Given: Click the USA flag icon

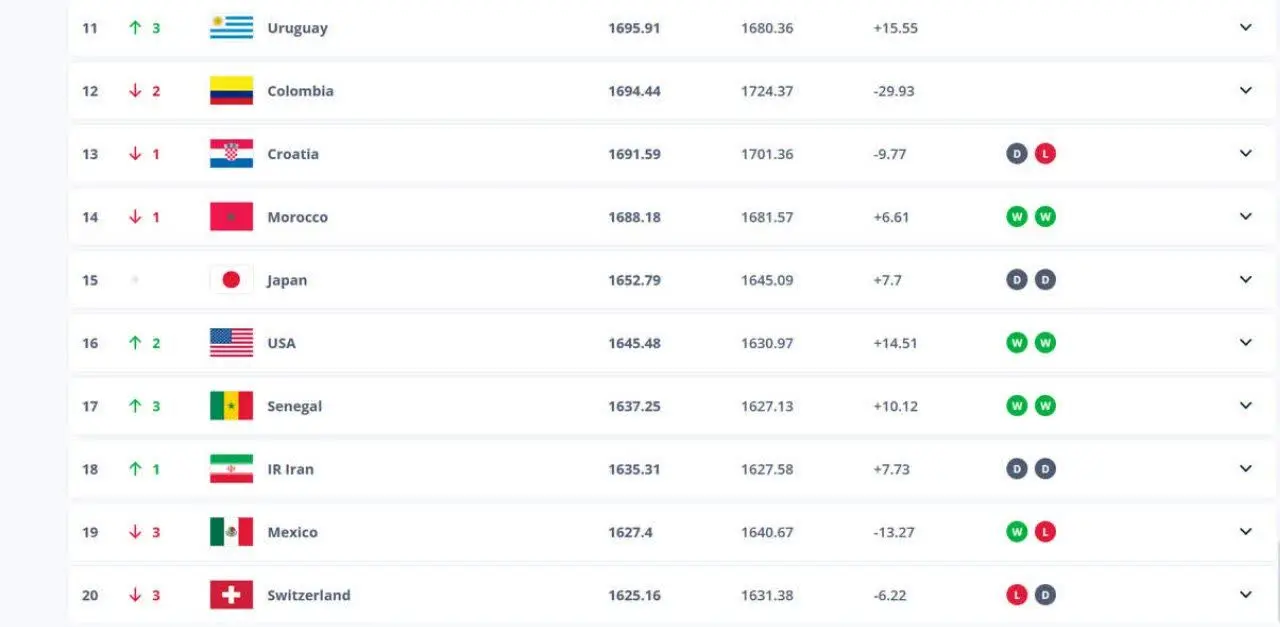Looking at the screenshot, I should 231,343.
